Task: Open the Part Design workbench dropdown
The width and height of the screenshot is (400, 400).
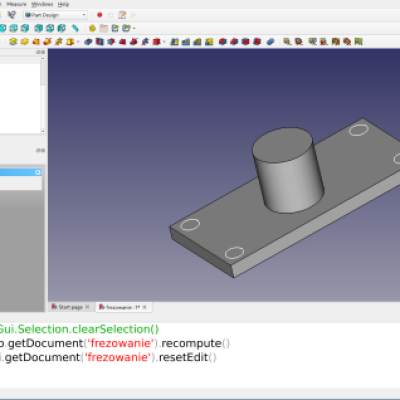Action: [56, 15]
